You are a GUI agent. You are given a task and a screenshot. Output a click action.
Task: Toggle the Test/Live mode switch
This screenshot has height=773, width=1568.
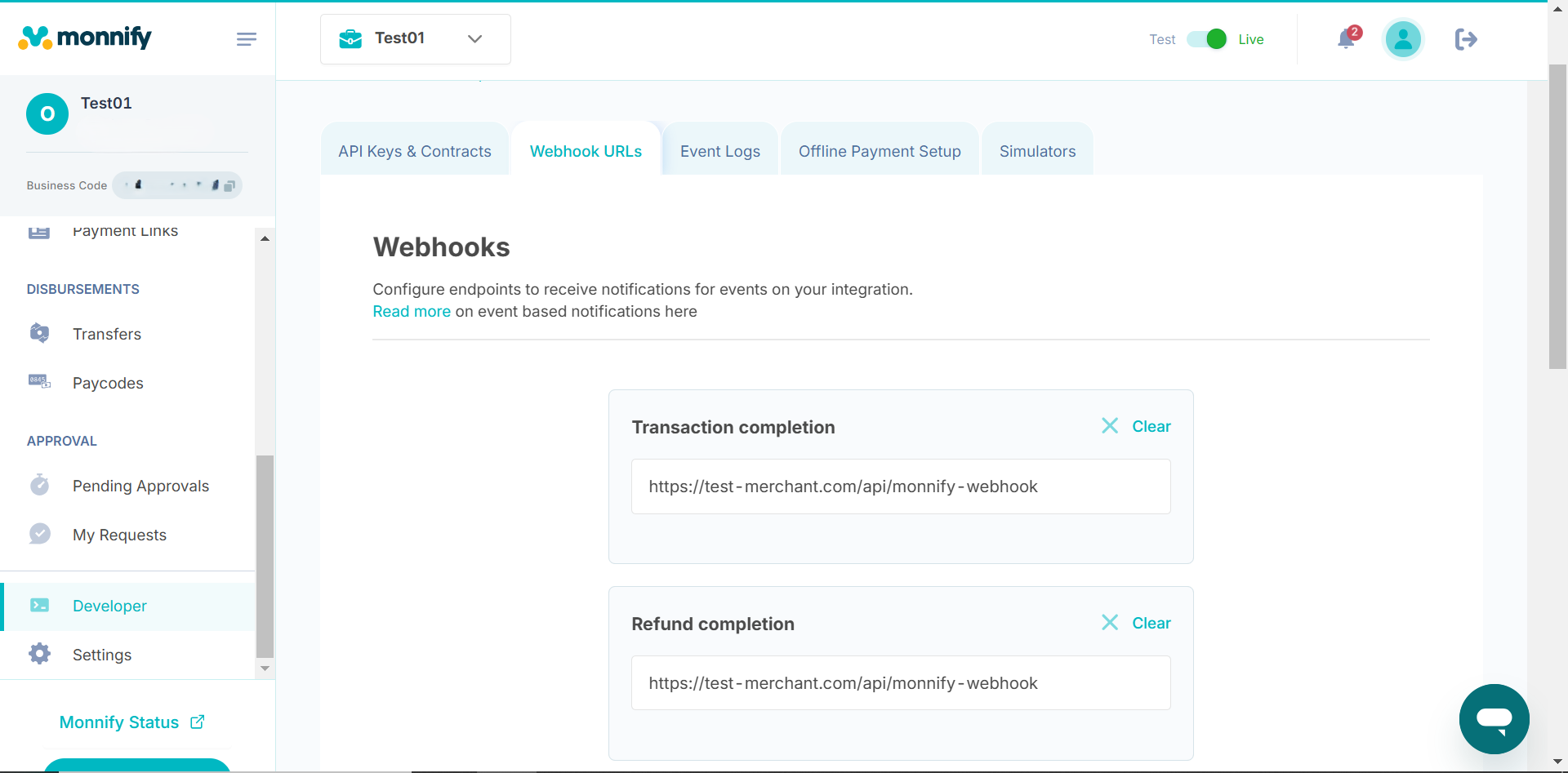click(1206, 39)
